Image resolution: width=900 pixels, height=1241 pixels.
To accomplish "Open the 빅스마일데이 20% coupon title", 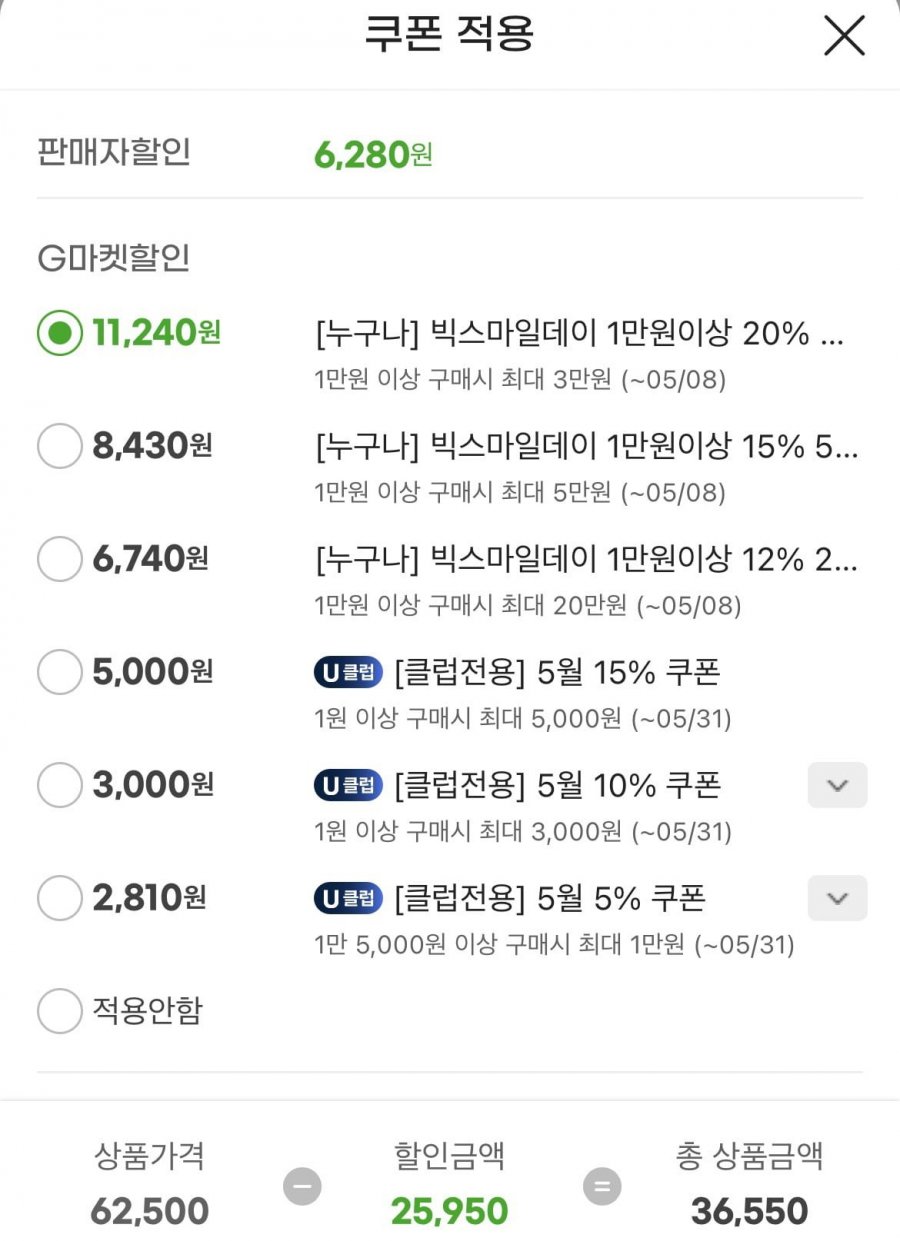I will tap(579, 334).
